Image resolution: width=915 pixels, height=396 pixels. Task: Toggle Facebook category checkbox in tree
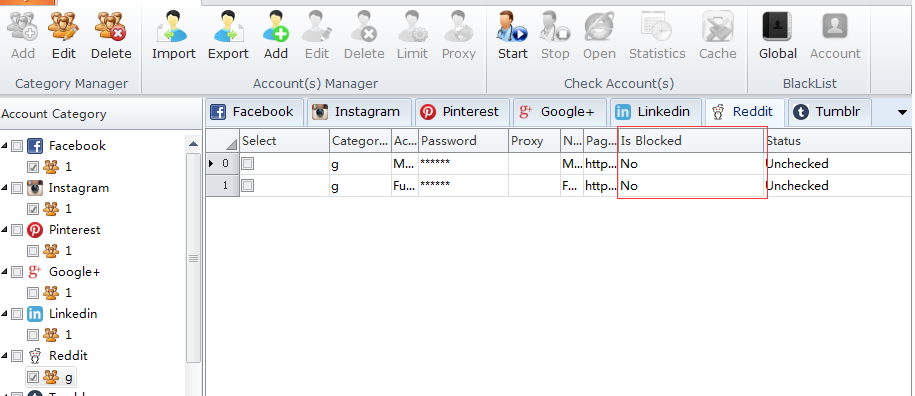18,146
